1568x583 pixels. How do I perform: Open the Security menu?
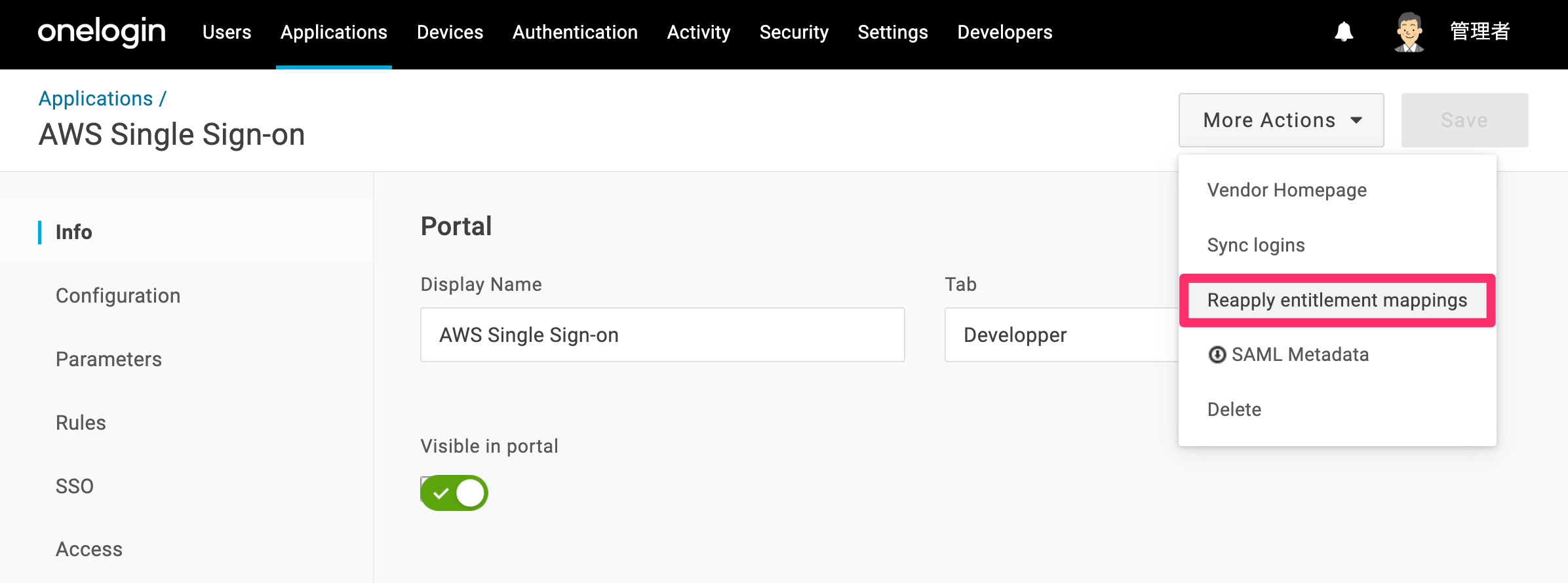point(794,32)
